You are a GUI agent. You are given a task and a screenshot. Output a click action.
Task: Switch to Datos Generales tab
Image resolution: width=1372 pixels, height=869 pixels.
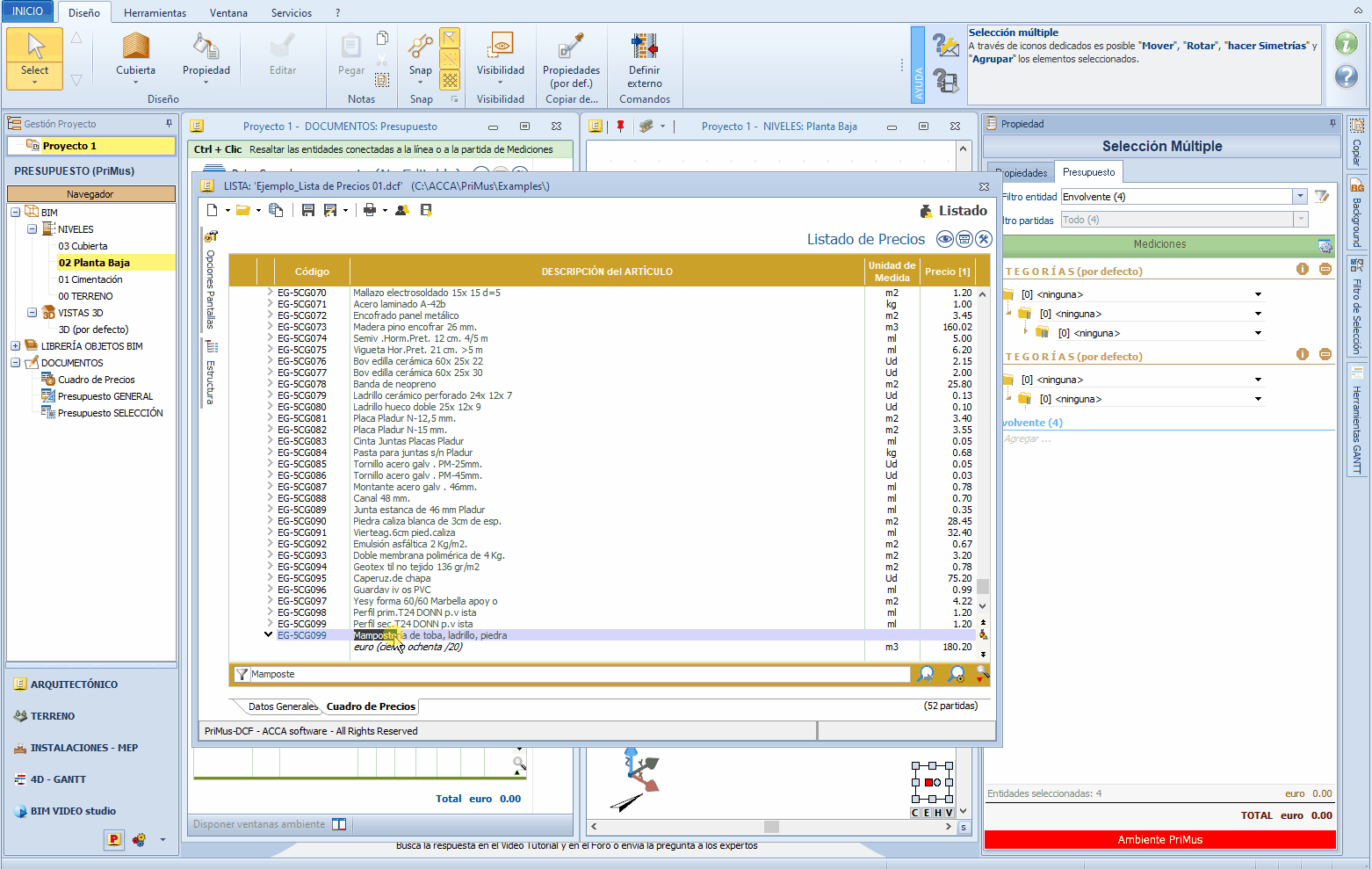pyautogui.click(x=282, y=706)
